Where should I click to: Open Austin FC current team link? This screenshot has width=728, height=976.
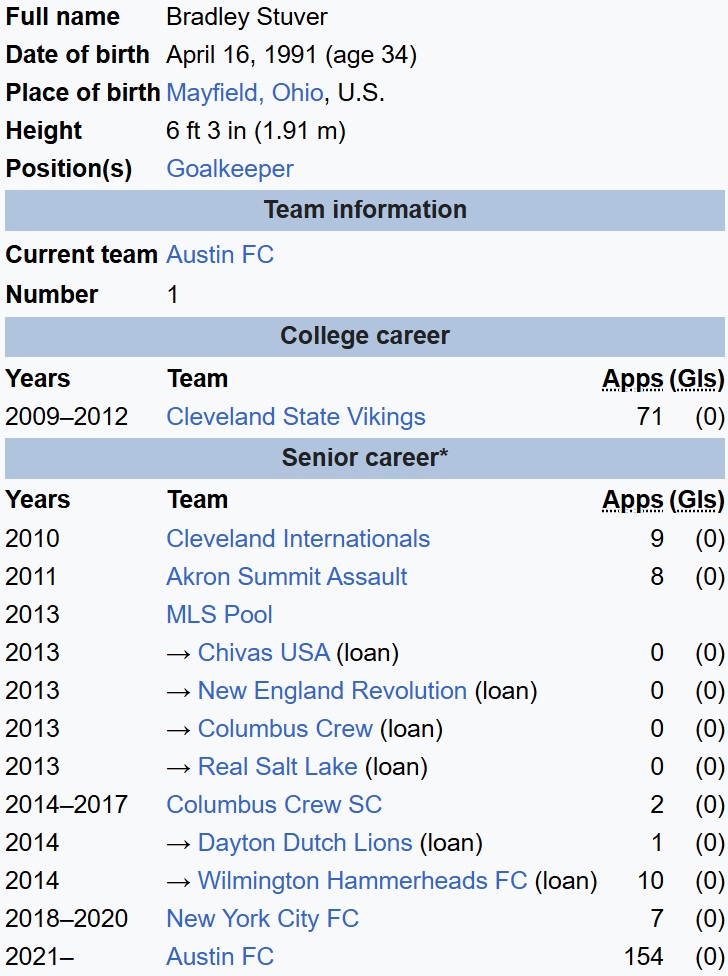coord(220,255)
